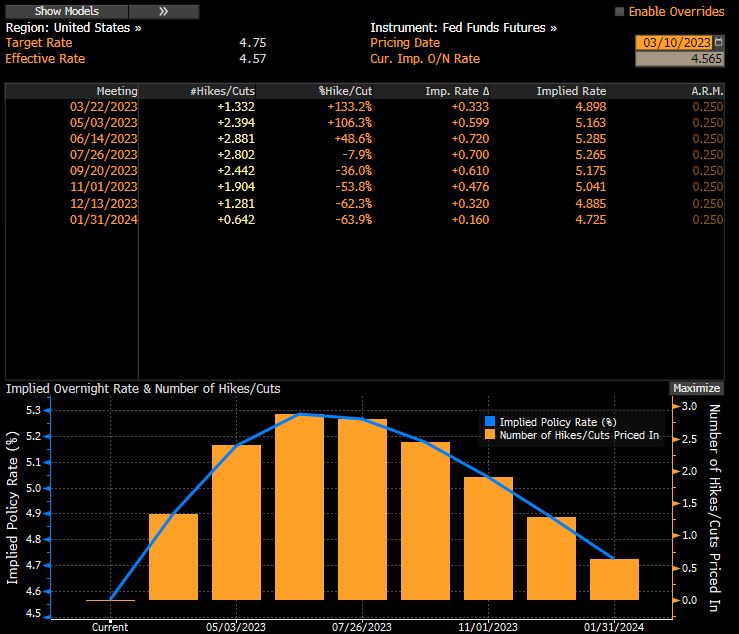The width and height of the screenshot is (739, 634).
Task: Click the Show Models button
Action: [x=66, y=11]
